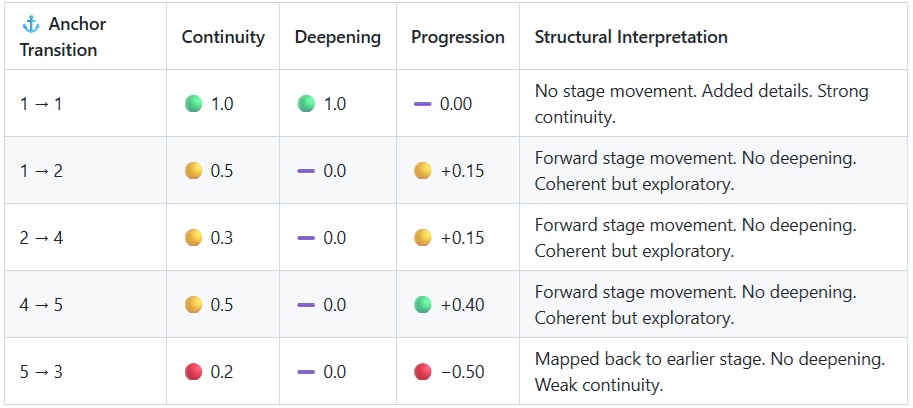
Task: Click the Deepening column header
Action: click(x=338, y=37)
